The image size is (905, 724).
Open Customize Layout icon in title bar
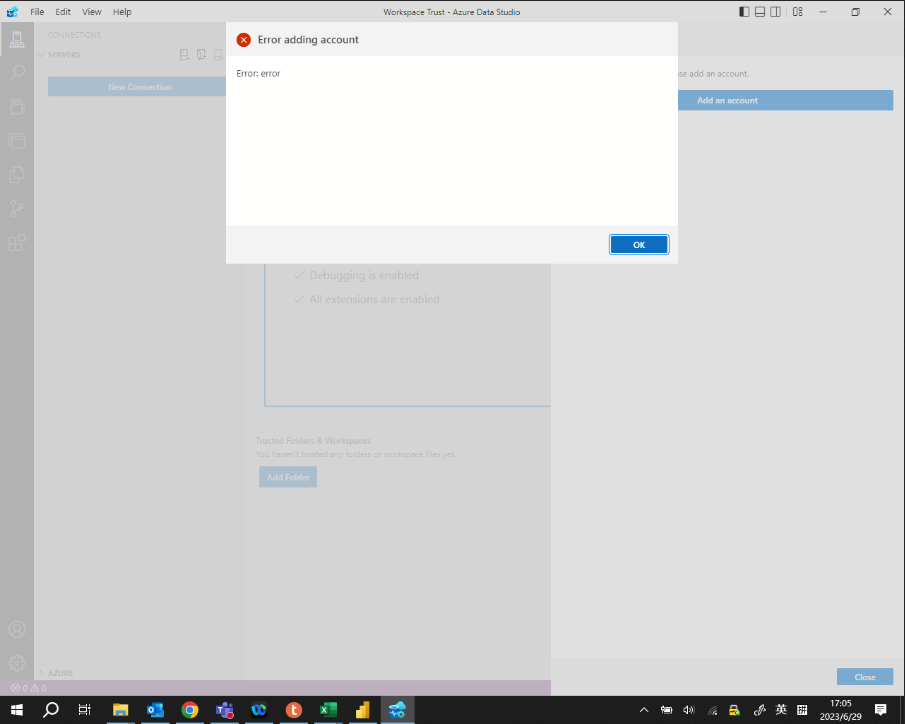798,12
